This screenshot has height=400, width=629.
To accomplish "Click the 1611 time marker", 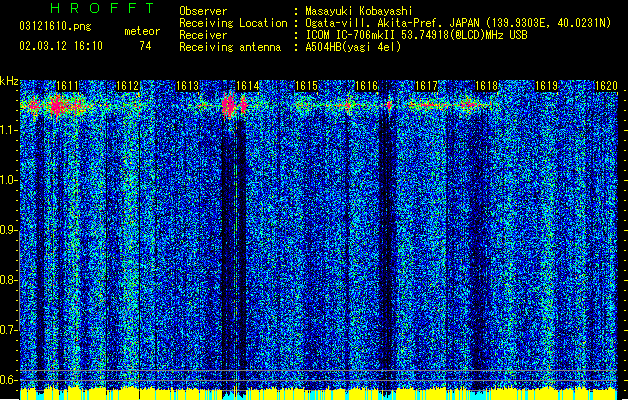I will click(67, 86).
